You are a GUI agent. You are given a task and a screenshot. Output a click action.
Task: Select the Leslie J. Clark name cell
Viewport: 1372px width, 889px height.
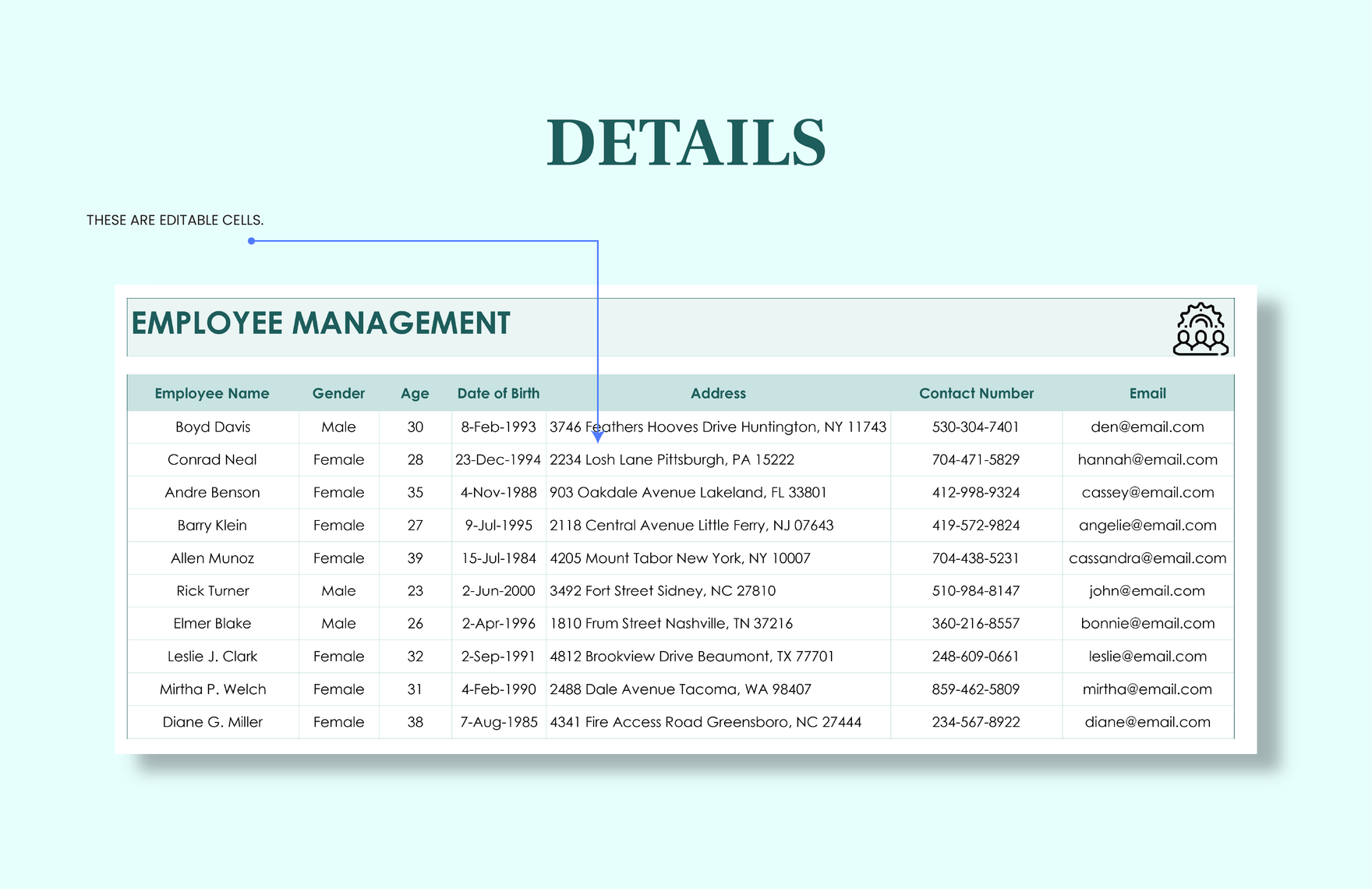(213, 657)
